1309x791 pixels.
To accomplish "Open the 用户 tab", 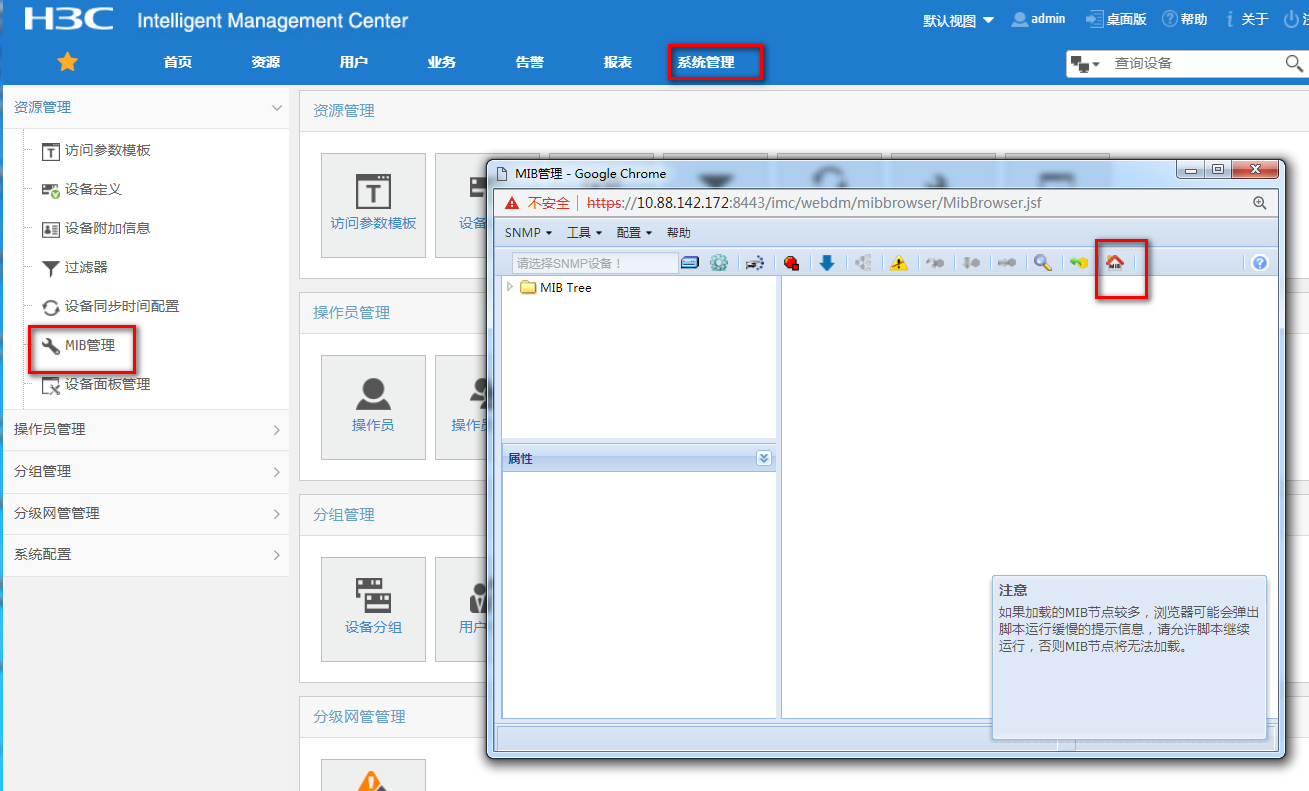I will (x=354, y=62).
